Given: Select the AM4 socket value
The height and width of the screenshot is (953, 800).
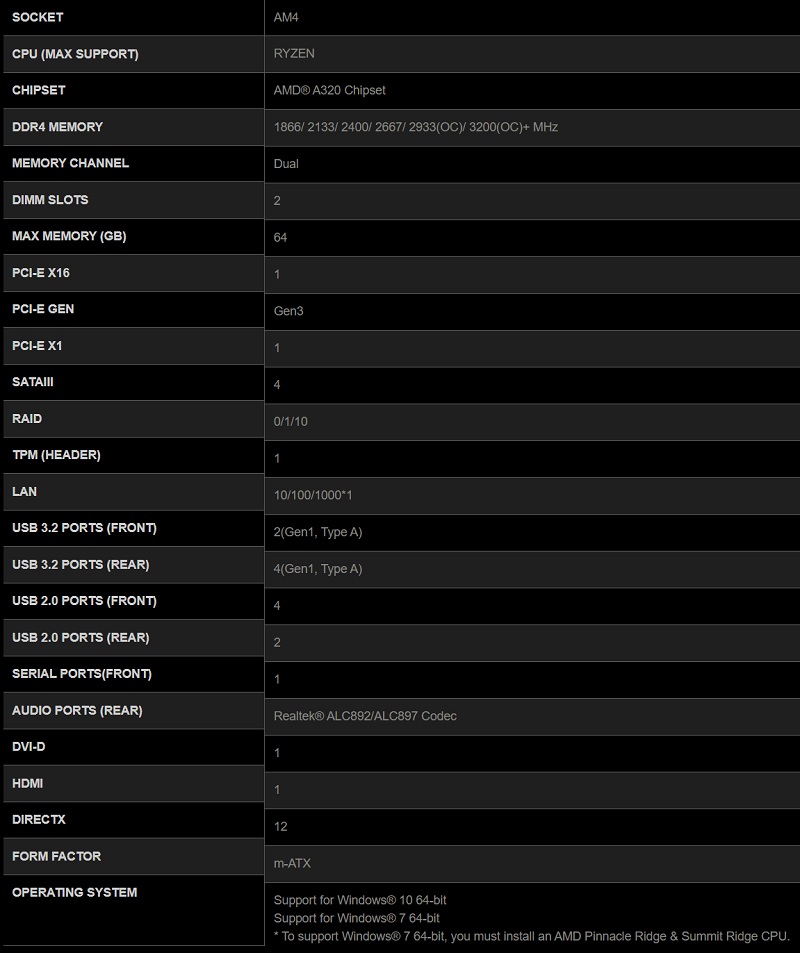Looking at the screenshot, I should (x=287, y=18).
